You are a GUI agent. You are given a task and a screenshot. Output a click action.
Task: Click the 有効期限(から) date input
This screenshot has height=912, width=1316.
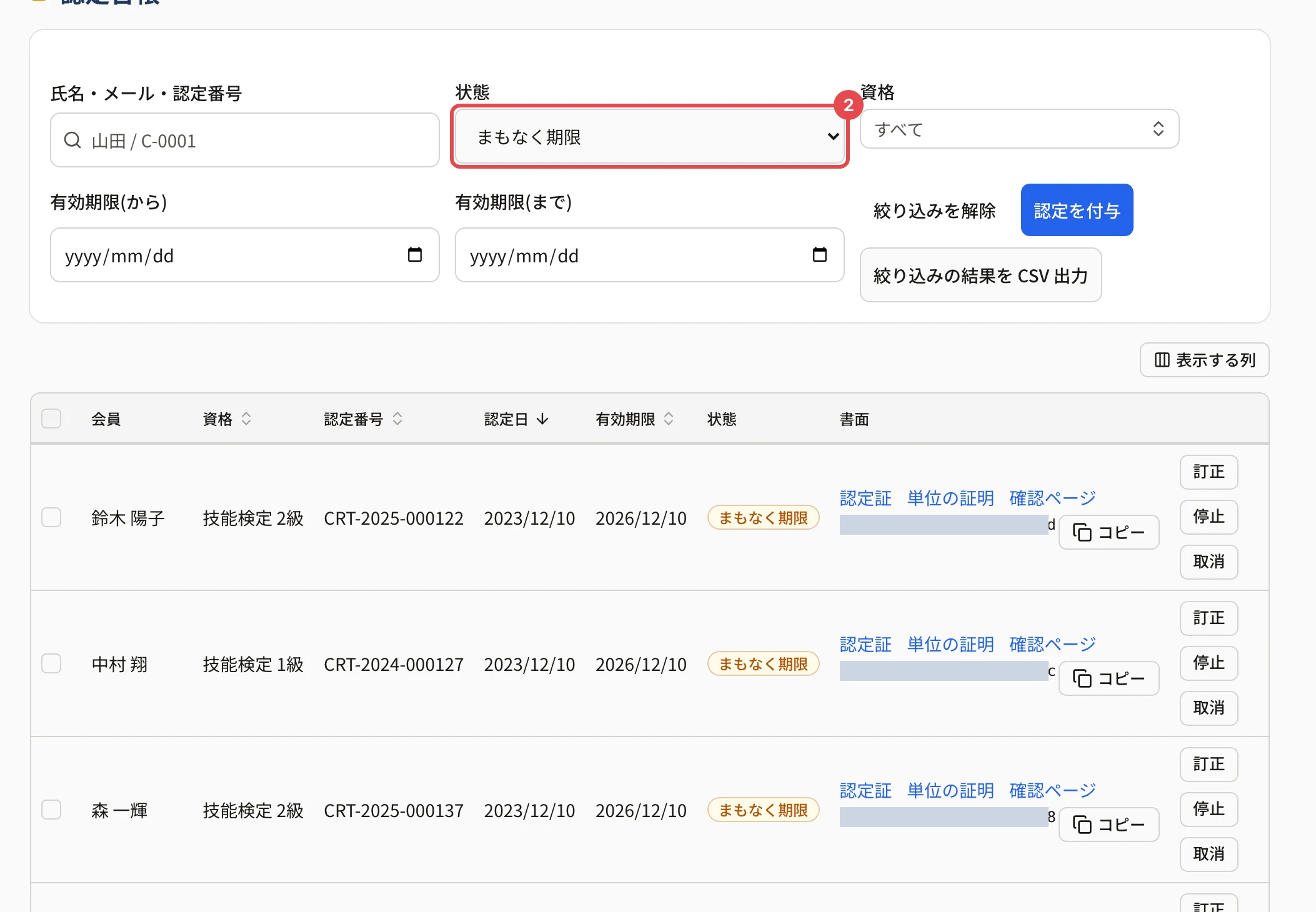(x=245, y=255)
